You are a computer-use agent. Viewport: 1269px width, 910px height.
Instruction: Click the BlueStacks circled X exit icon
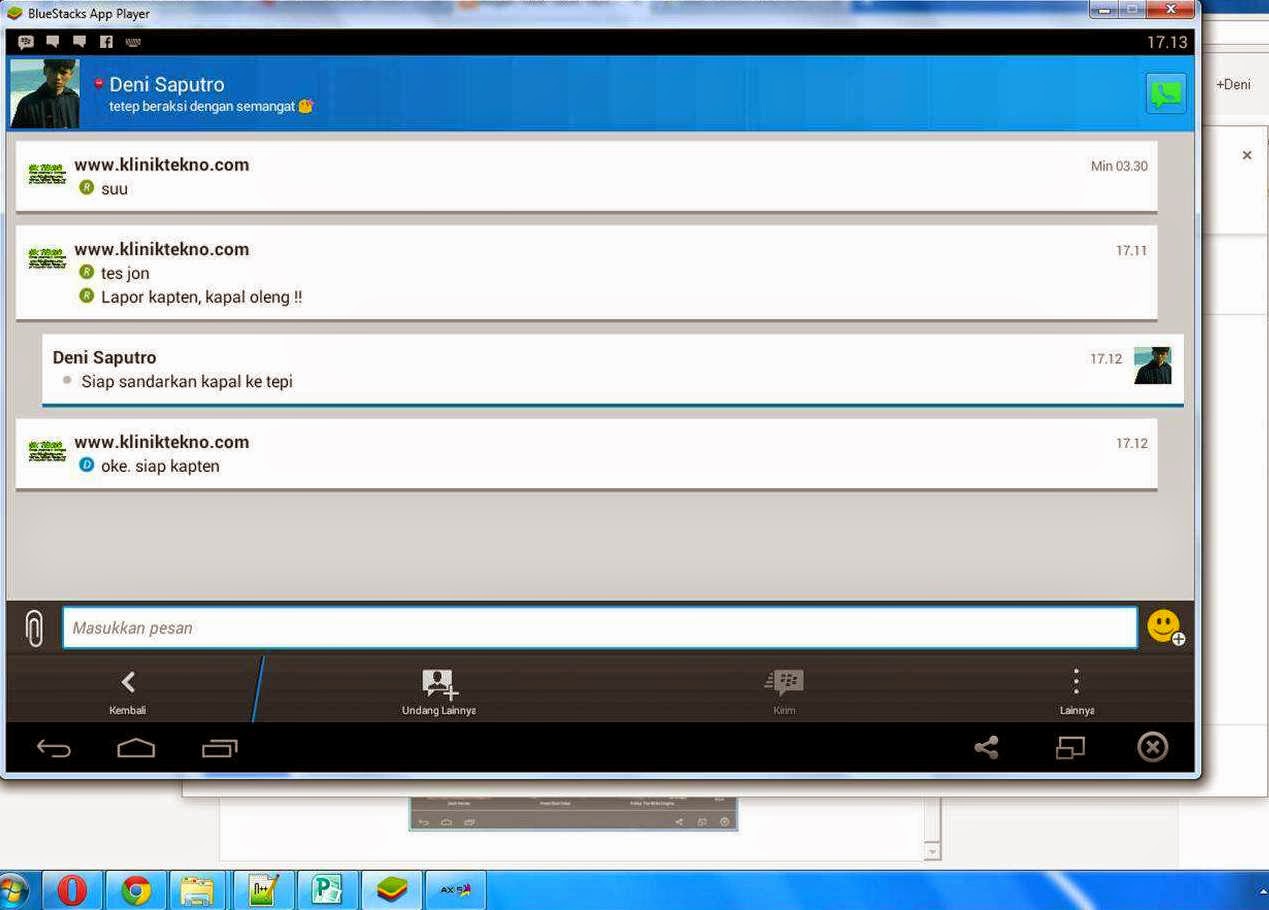(x=1153, y=747)
